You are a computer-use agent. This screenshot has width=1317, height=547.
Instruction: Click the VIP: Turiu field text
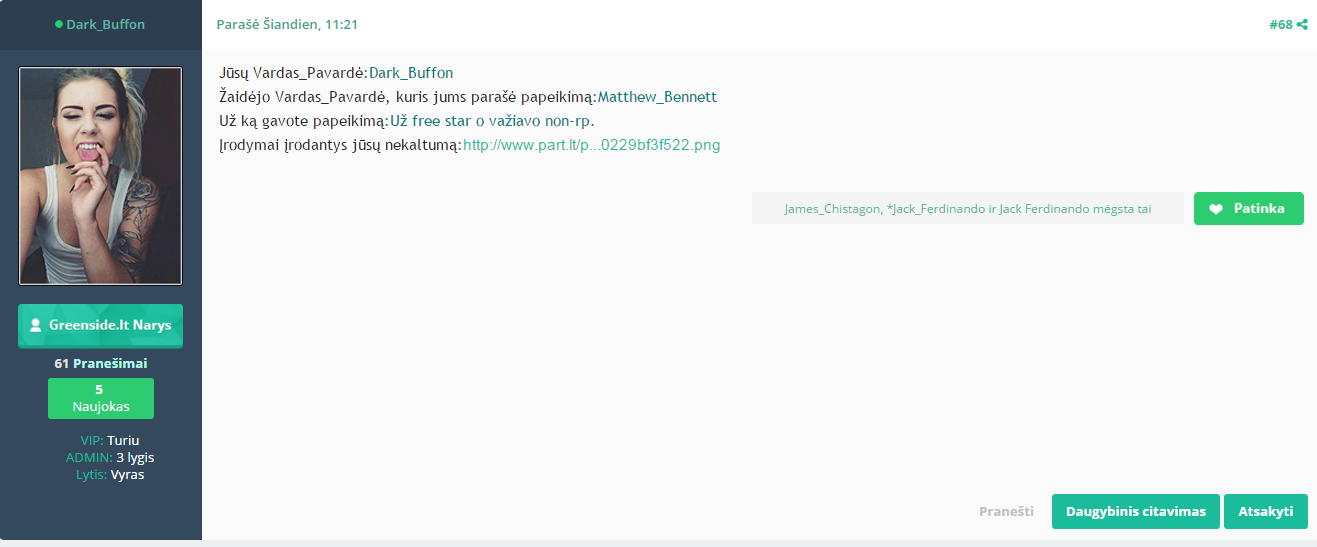pos(109,440)
